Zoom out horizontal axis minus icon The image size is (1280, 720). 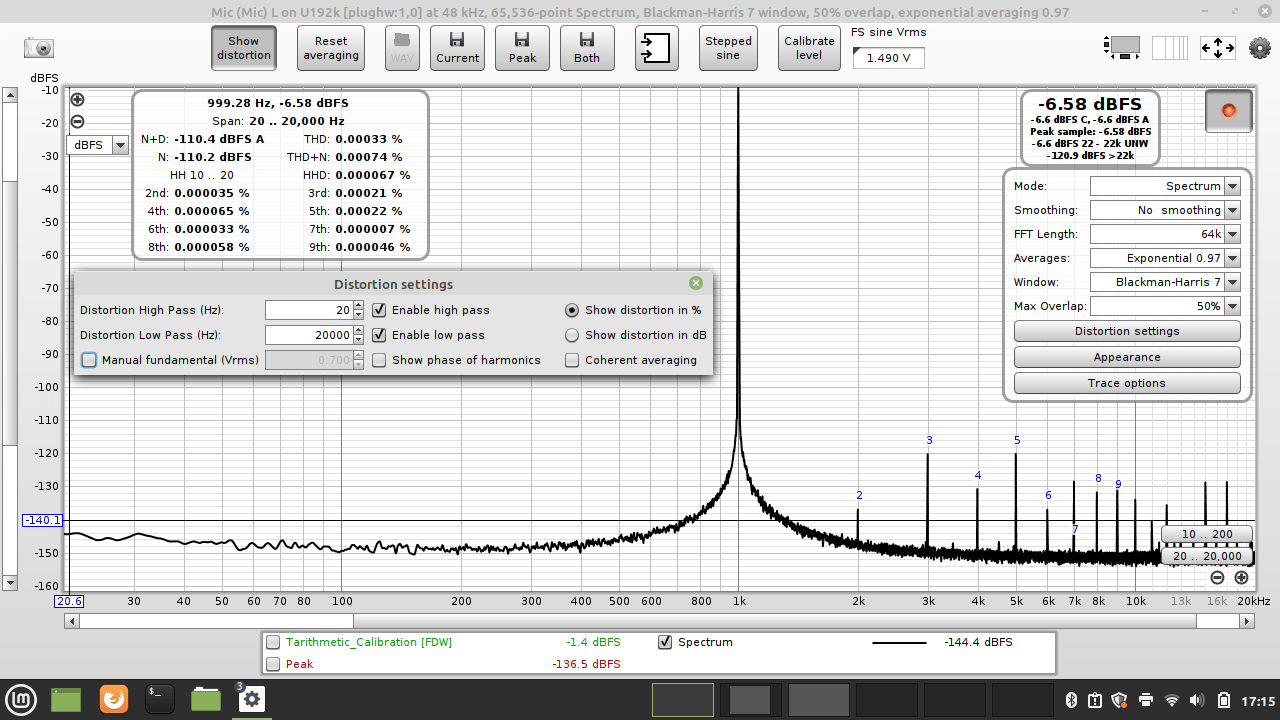pos(1217,577)
